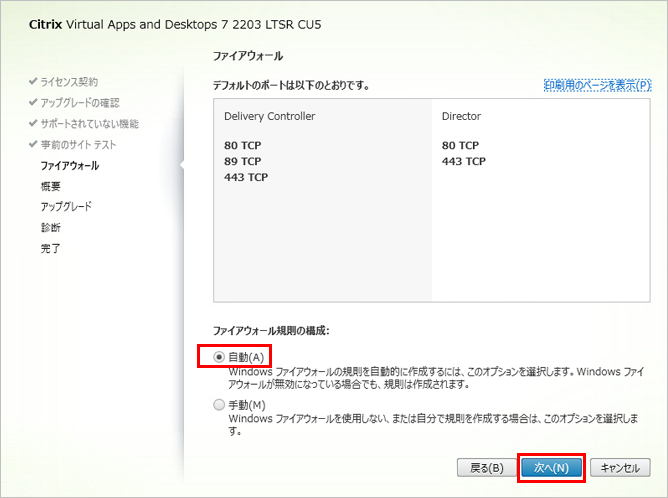Click 80 TCP under Director

point(461,146)
